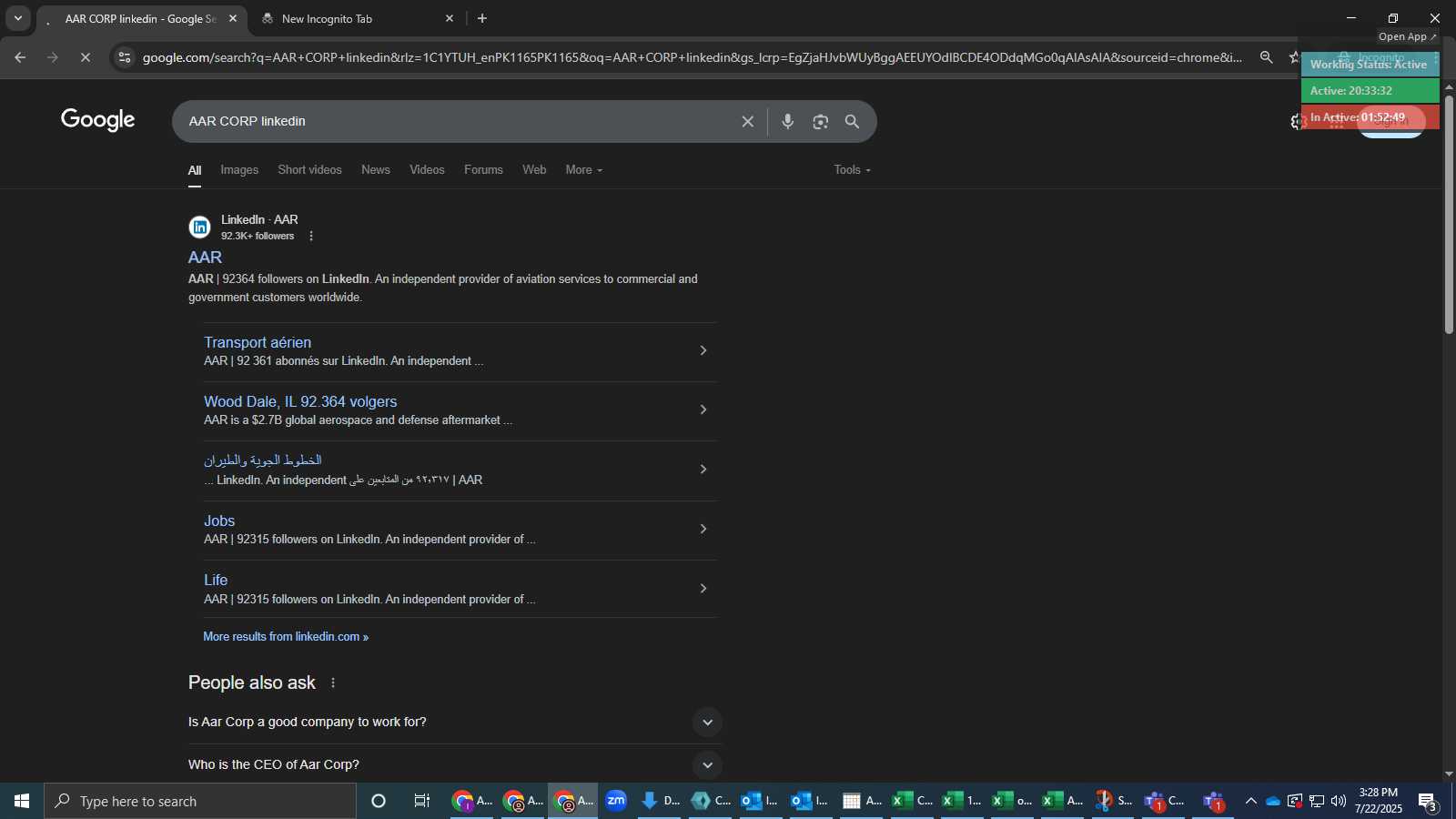The height and width of the screenshot is (819, 1456).
Task: Open search by image (Lens) icon
Action: [821, 121]
